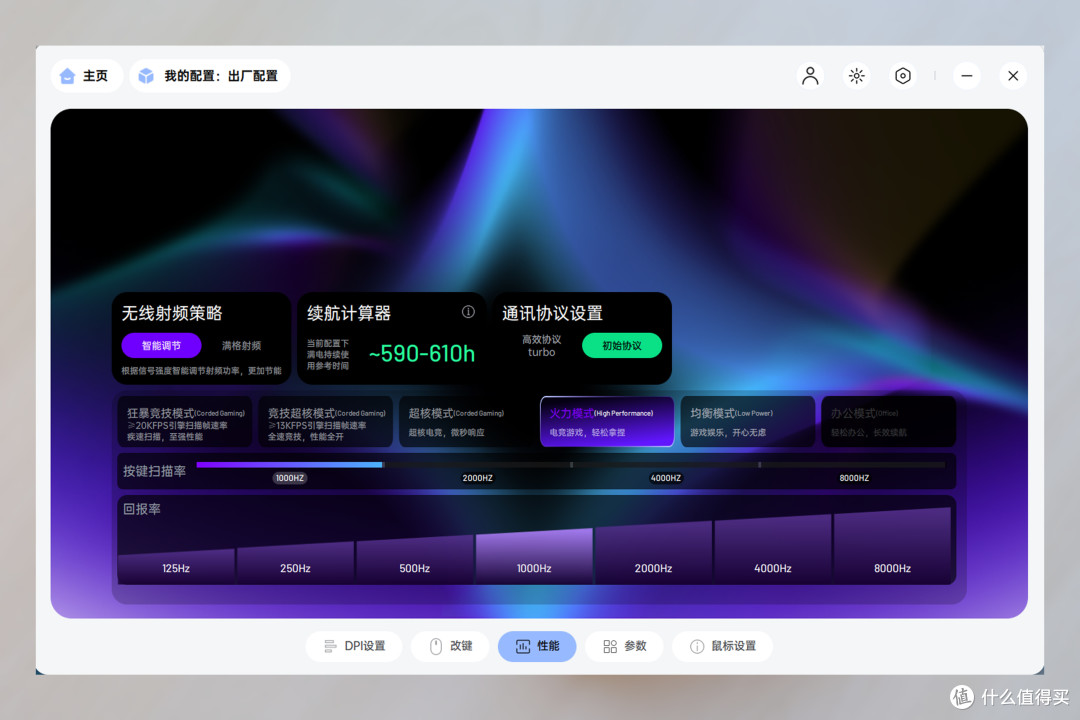Viewport: 1080px width, 720px height.
Task: Go to the 主页 home button
Action: [x=86, y=76]
